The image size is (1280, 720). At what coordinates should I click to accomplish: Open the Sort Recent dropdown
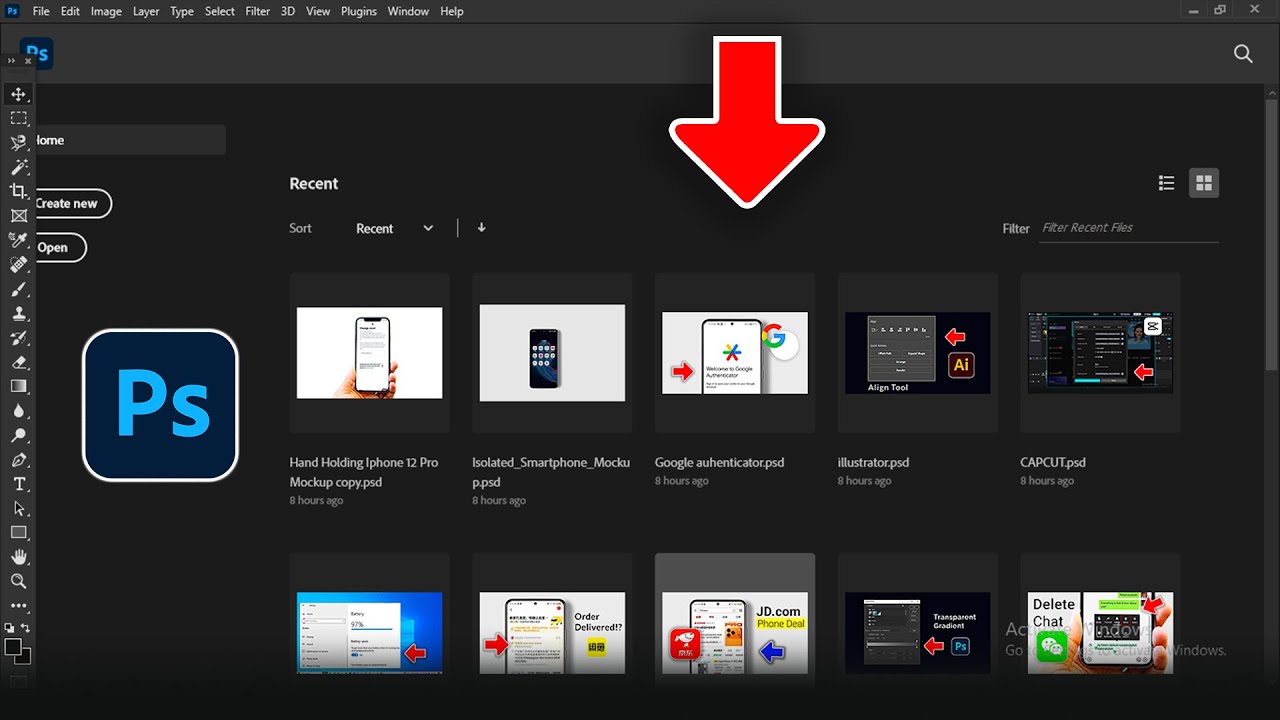(394, 228)
